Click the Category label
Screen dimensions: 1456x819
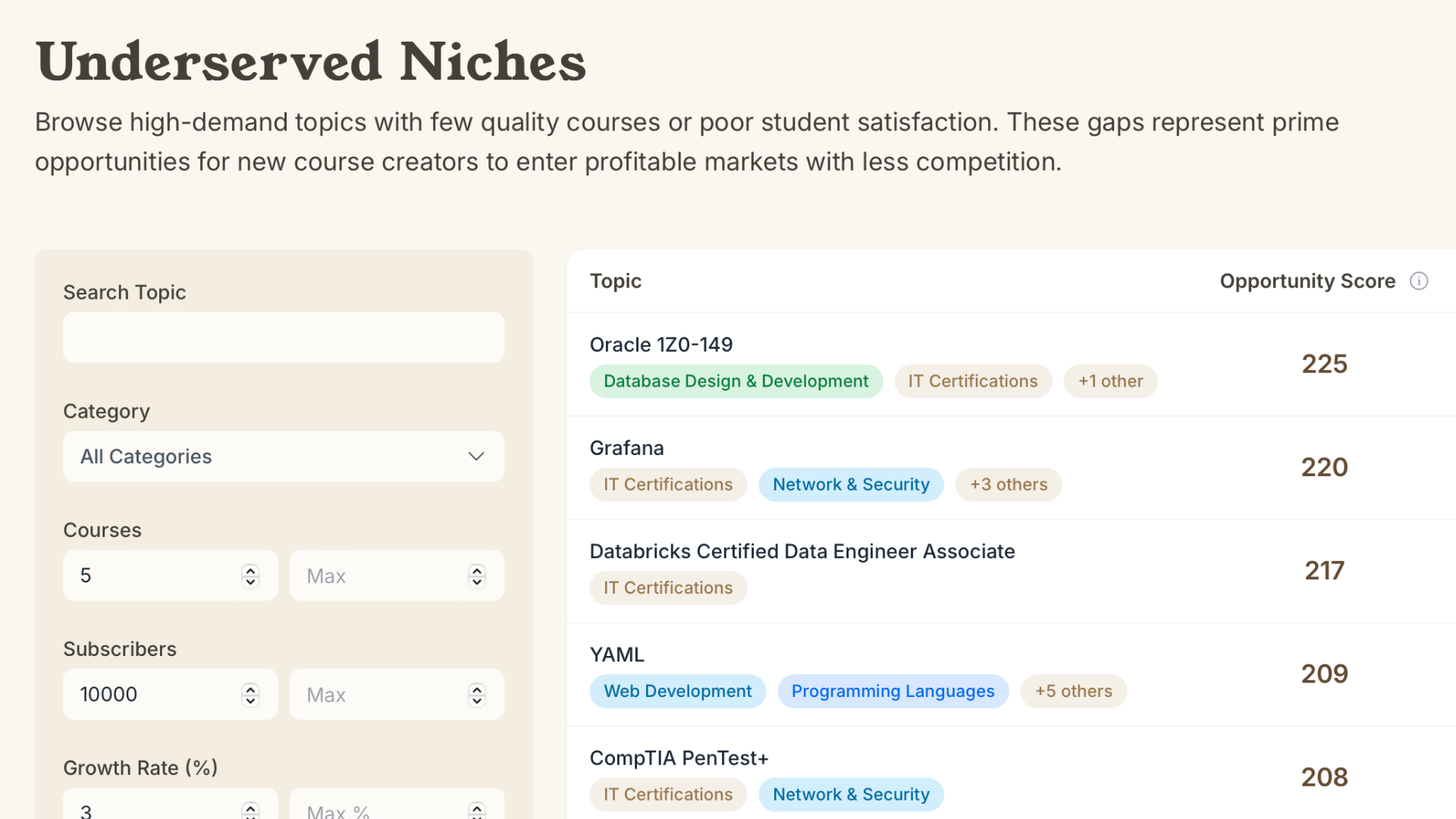tap(106, 412)
